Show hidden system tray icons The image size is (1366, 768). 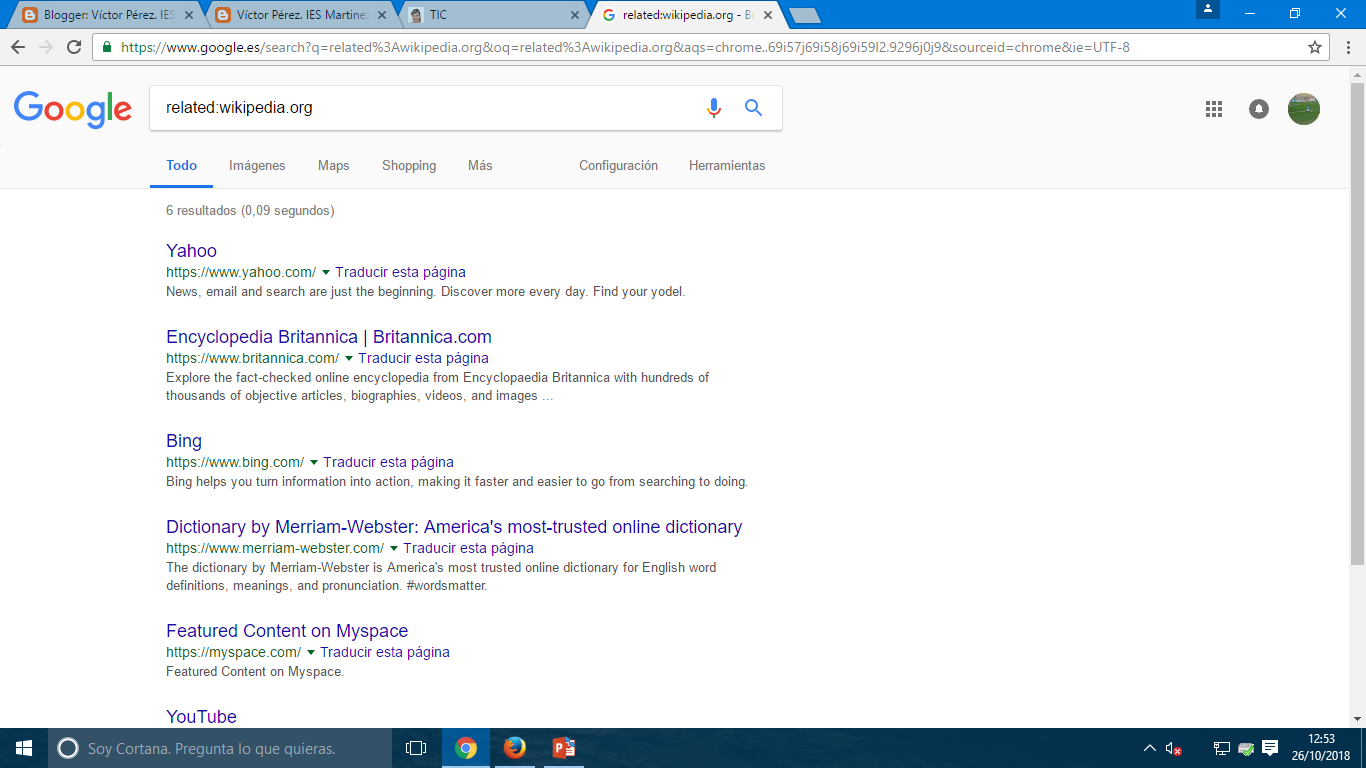(x=1150, y=748)
